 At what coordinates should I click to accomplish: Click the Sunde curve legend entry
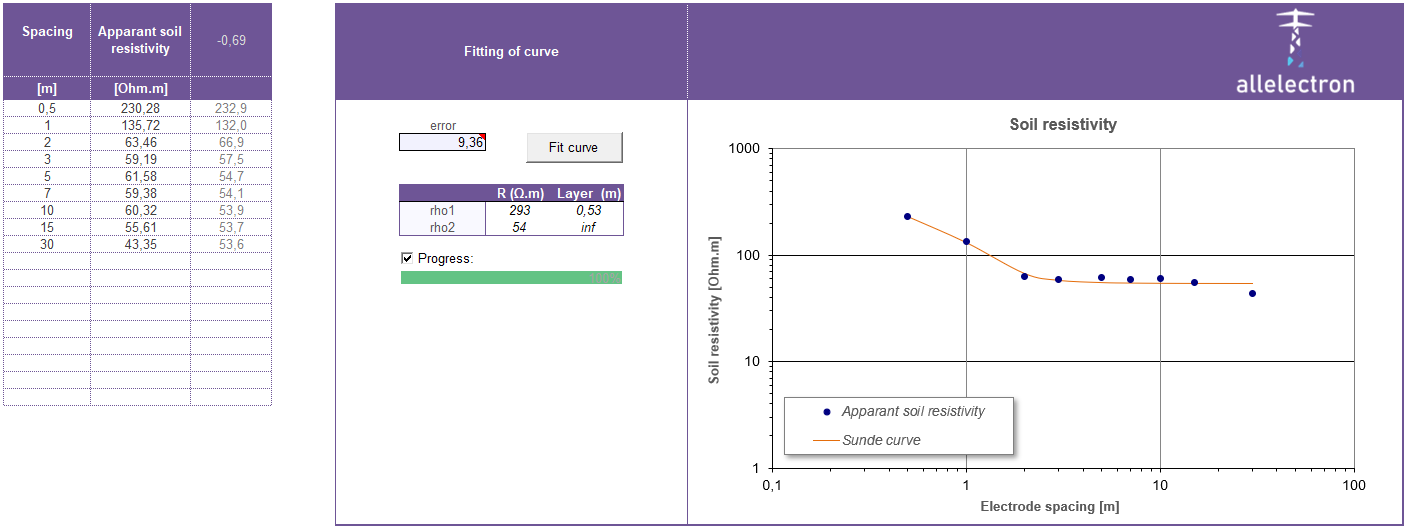(x=881, y=439)
